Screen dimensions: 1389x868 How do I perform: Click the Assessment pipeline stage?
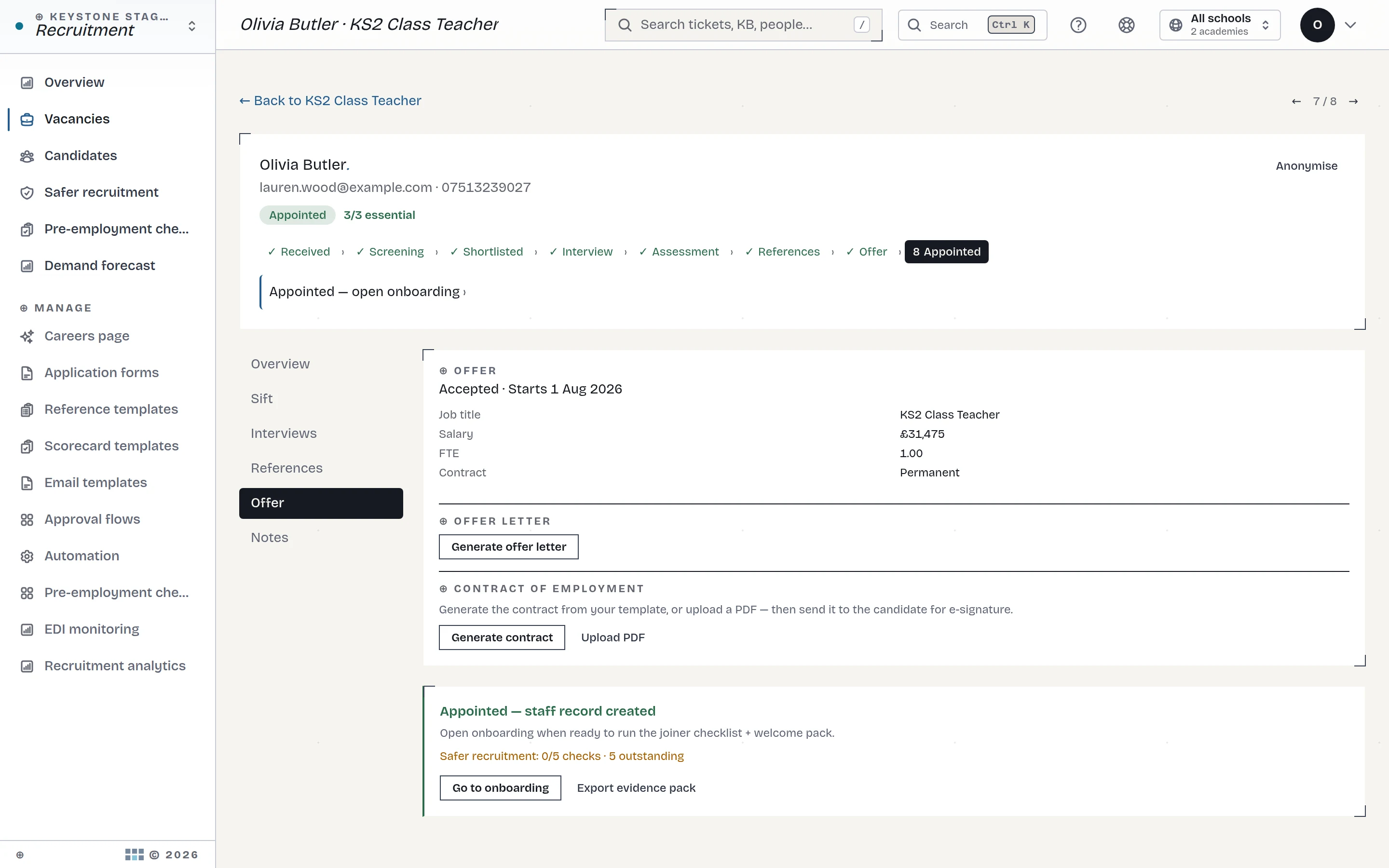679,252
